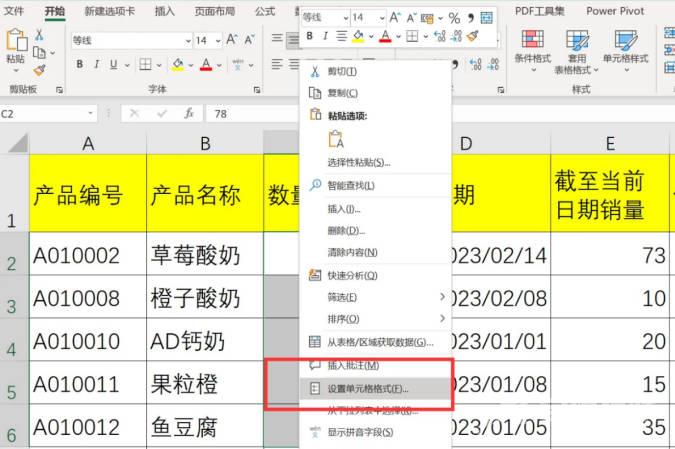The width and height of the screenshot is (675, 449).
Task: Click the phonetic guide icon in ribbon
Action: point(238,65)
